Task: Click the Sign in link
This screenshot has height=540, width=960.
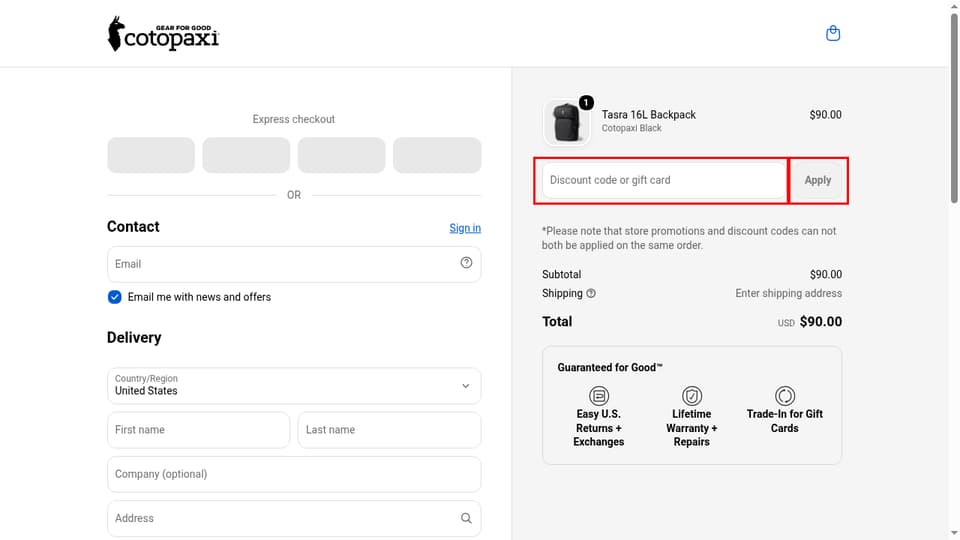Action: 465,228
